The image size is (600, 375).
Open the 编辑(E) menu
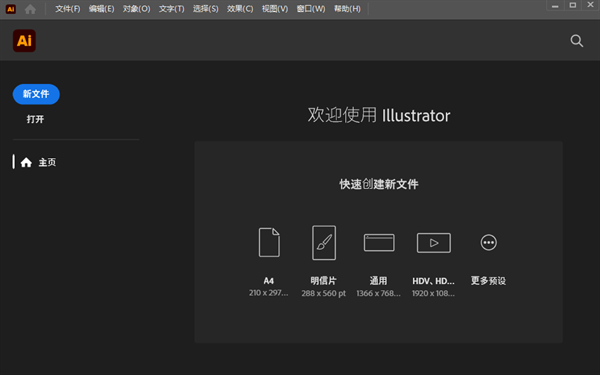coord(101,9)
